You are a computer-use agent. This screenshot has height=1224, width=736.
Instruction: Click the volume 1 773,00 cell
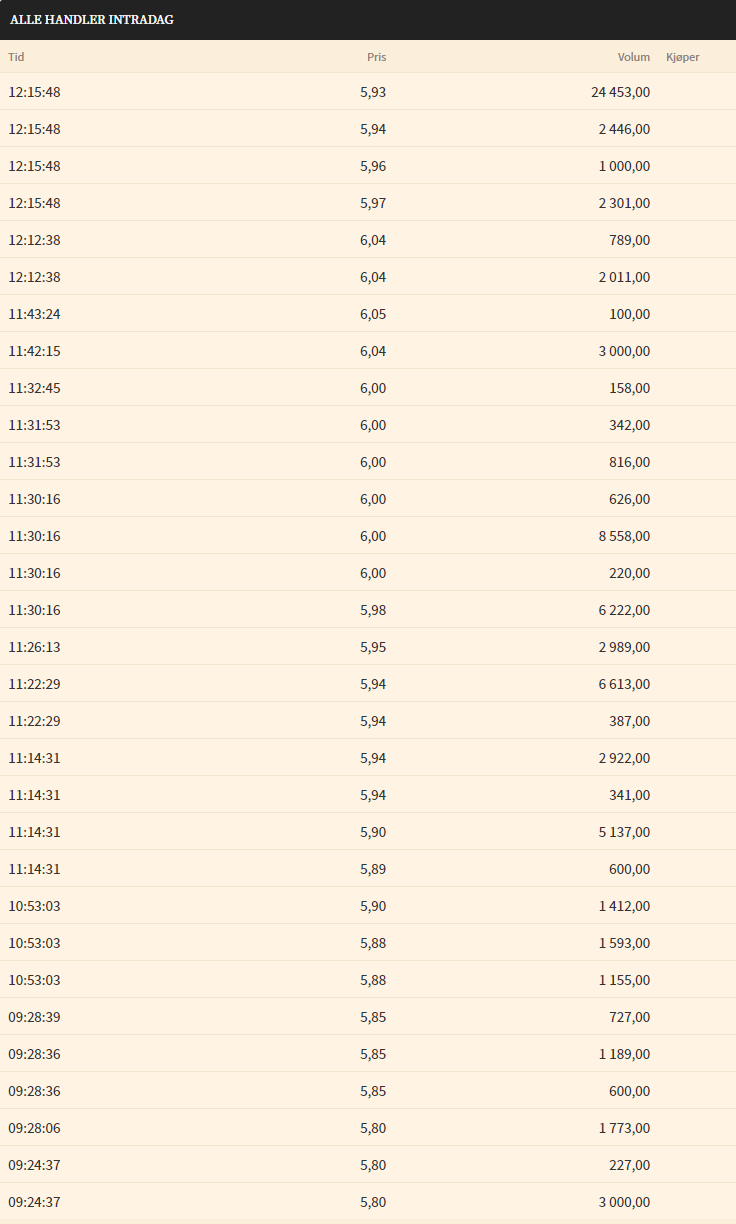point(624,1128)
